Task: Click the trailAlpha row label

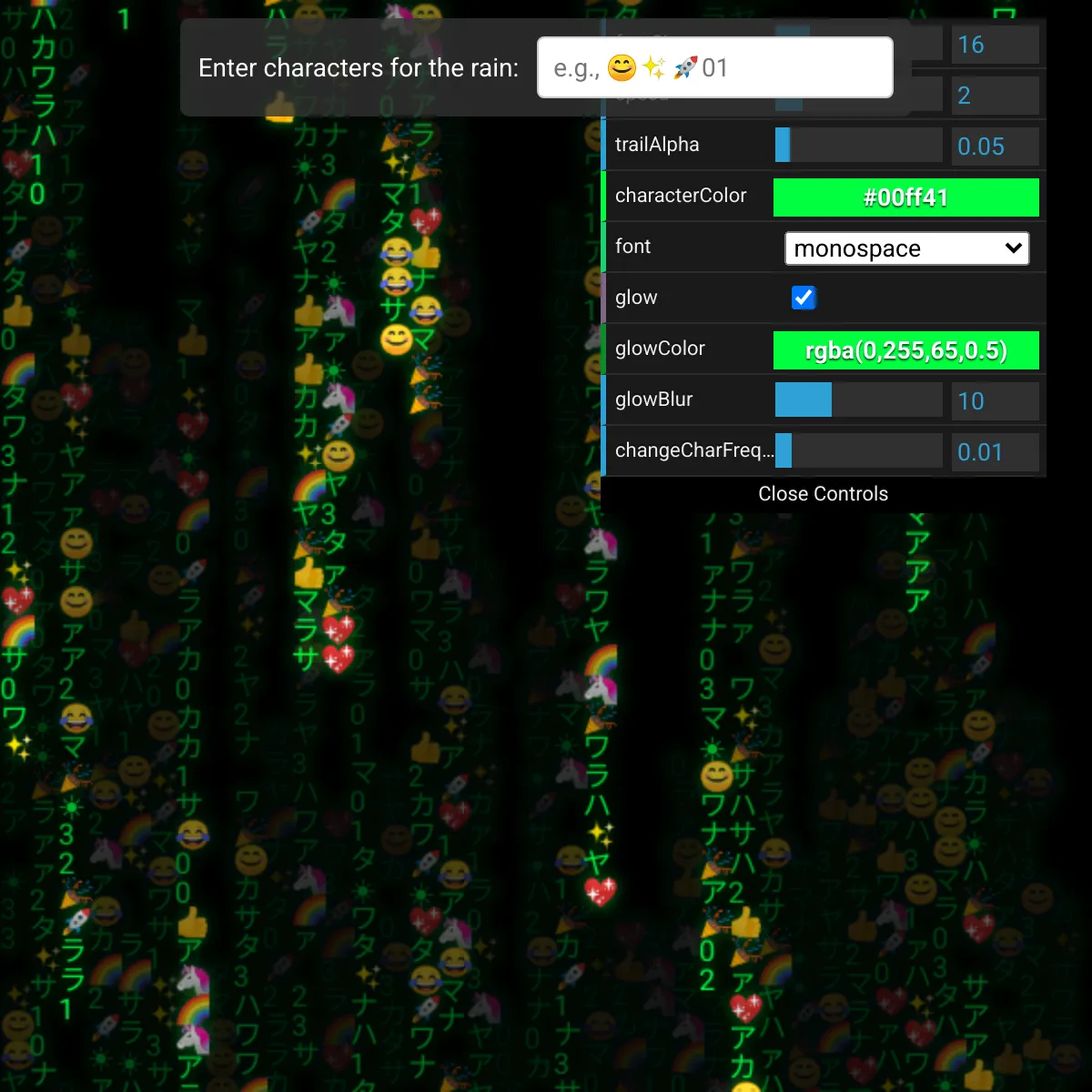Action: (657, 145)
